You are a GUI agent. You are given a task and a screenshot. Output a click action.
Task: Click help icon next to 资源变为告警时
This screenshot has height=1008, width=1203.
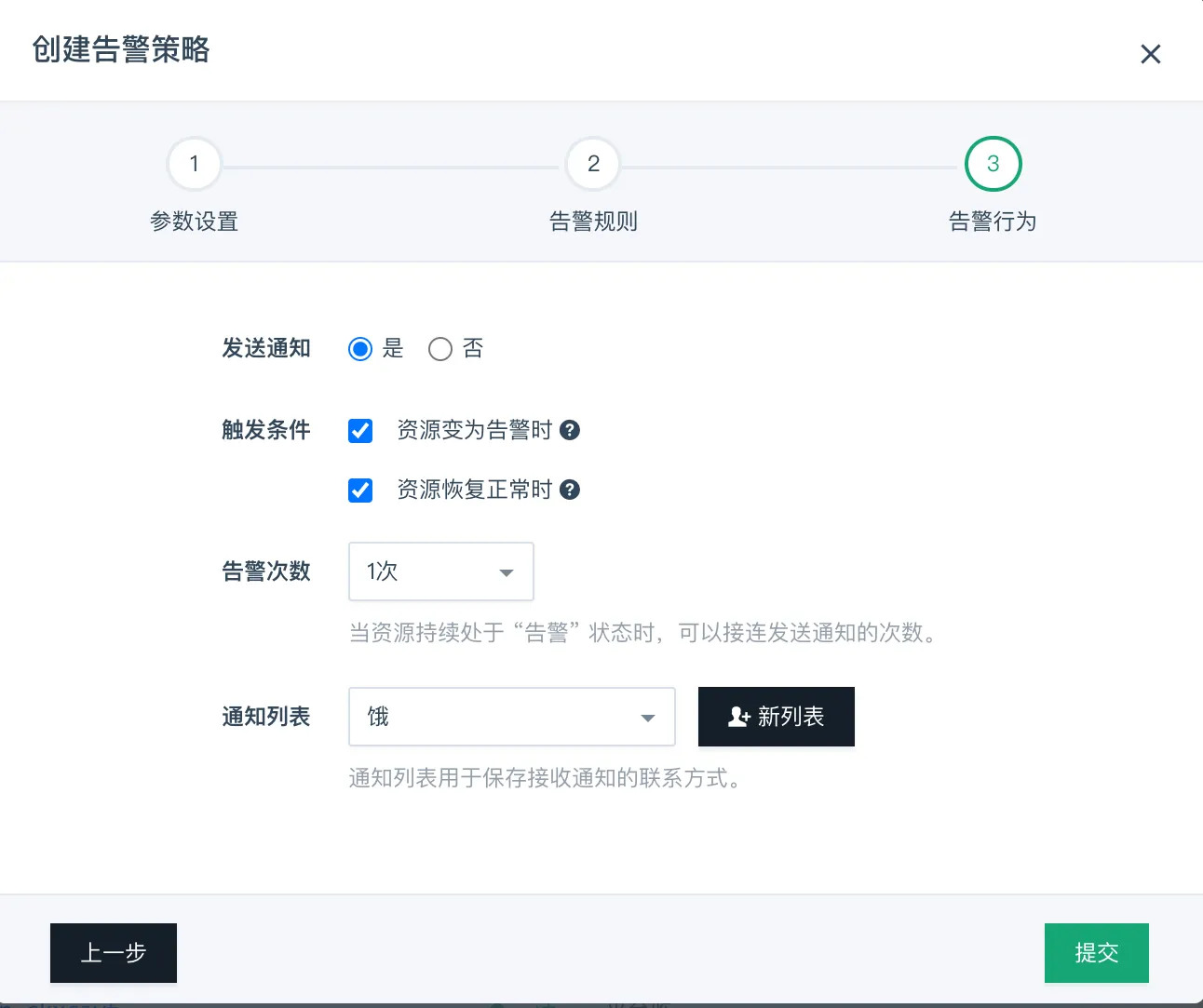click(x=570, y=430)
